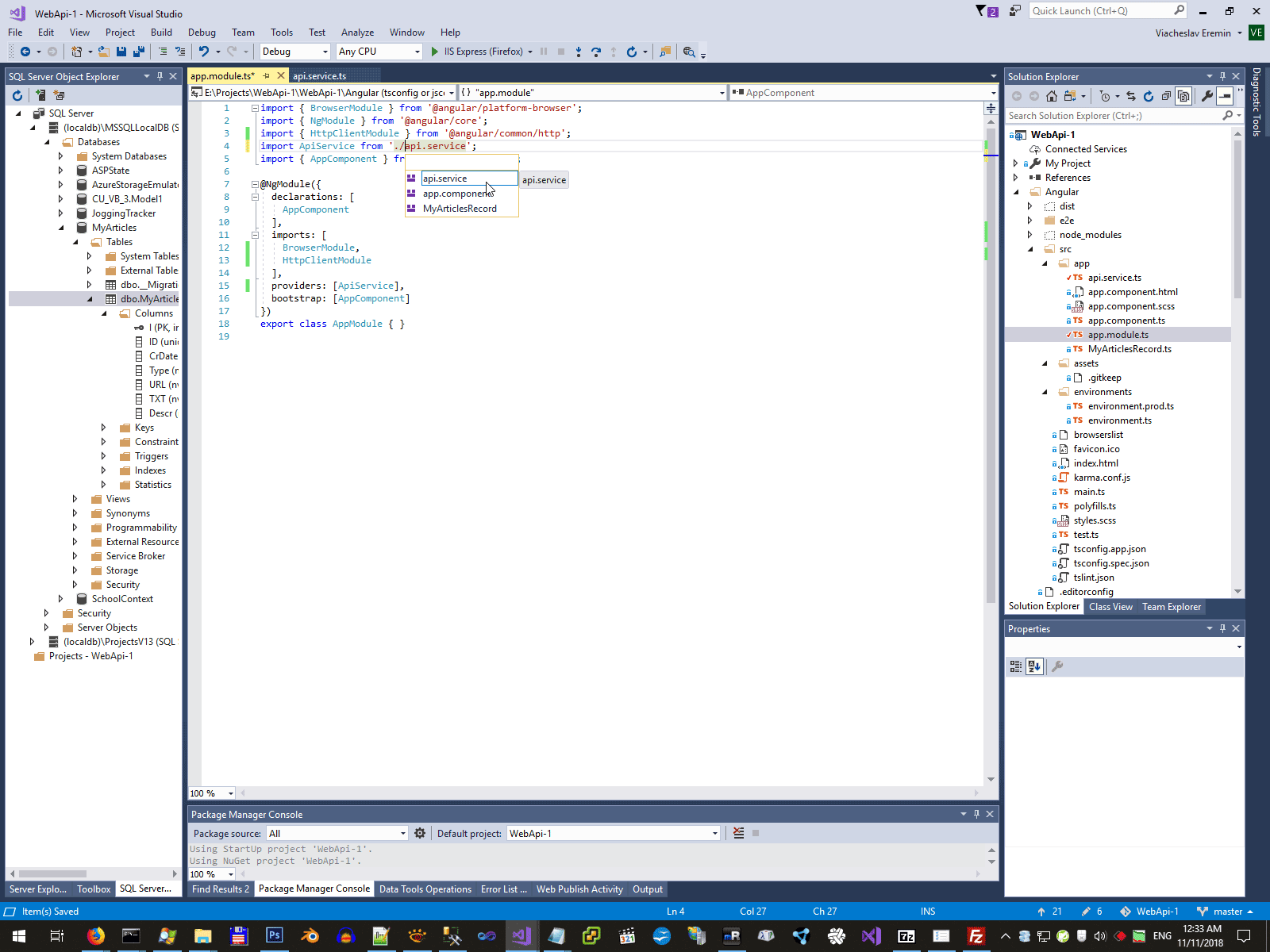Image resolution: width=1270 pixels, height=952 pixels.
Task: Click the browser Refresh toolbar icon
Action: click(632, 52)
